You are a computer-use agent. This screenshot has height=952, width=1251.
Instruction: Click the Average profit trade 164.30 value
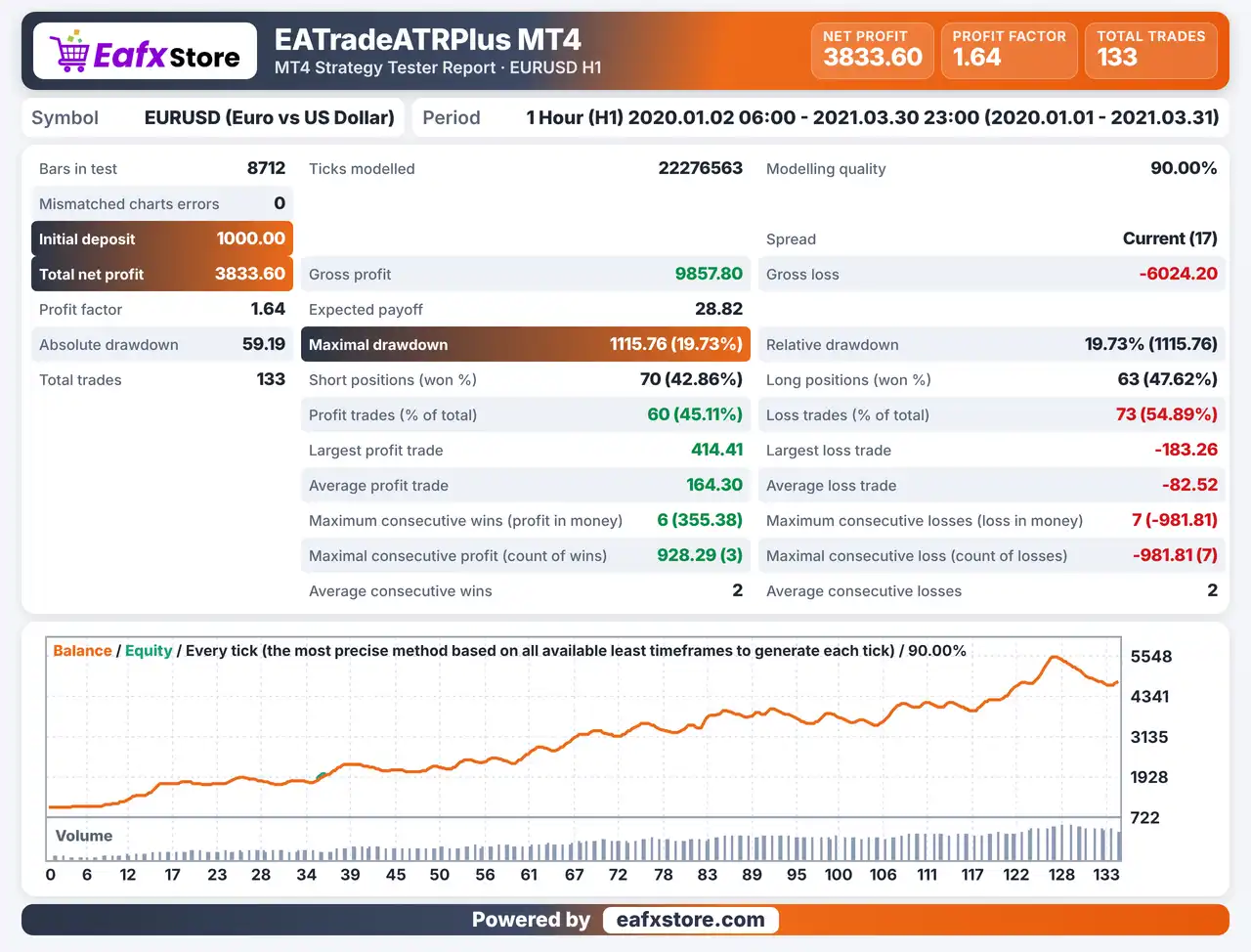click(714, 485)
